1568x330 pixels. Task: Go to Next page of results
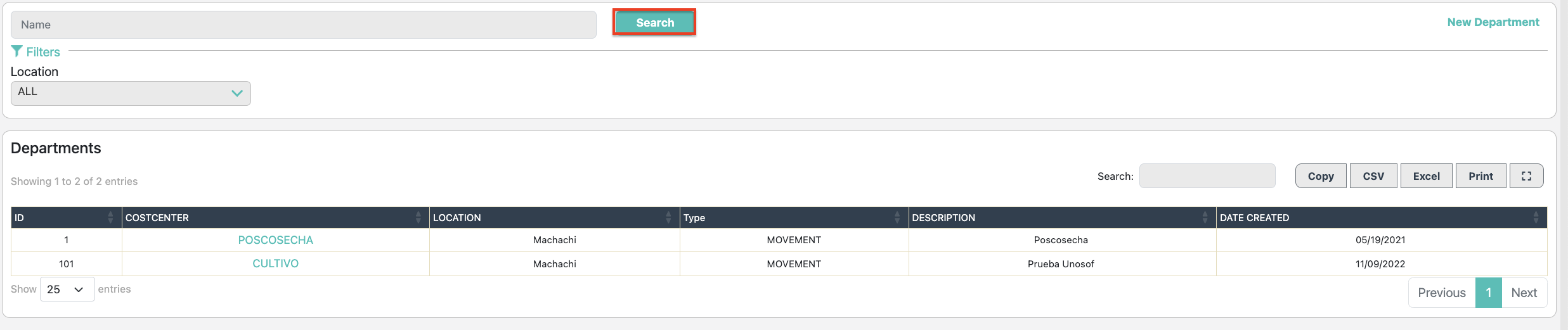click(x=1524, y=293)
